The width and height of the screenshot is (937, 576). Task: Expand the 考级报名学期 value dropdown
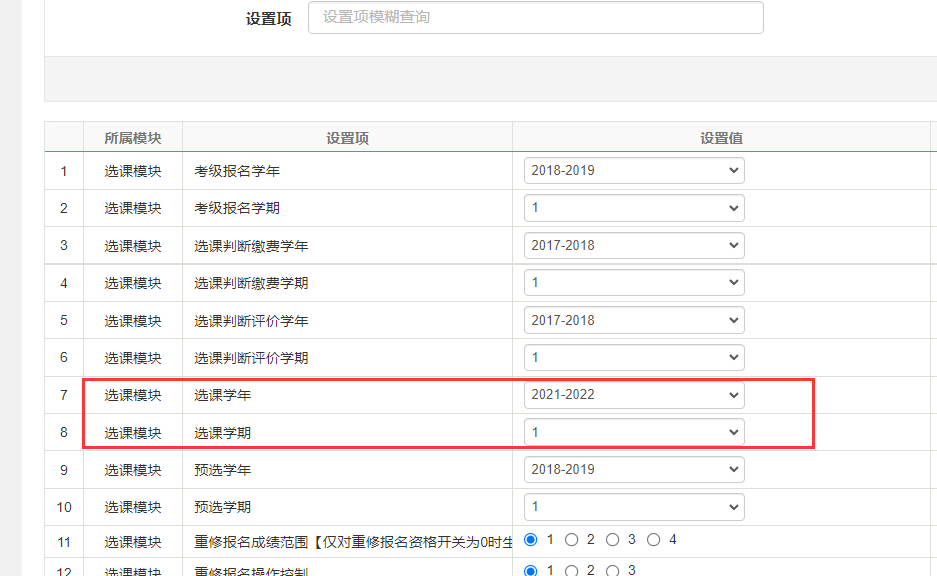tap(634, 208)
